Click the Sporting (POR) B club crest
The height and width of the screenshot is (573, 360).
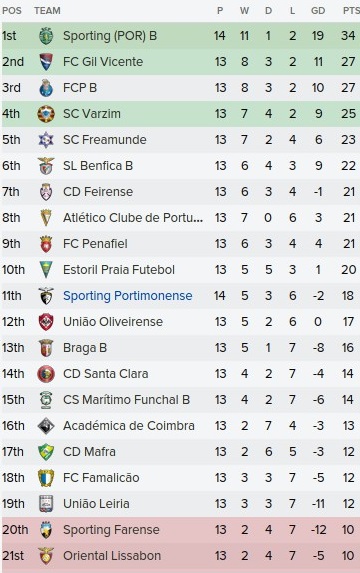point(46,36)
